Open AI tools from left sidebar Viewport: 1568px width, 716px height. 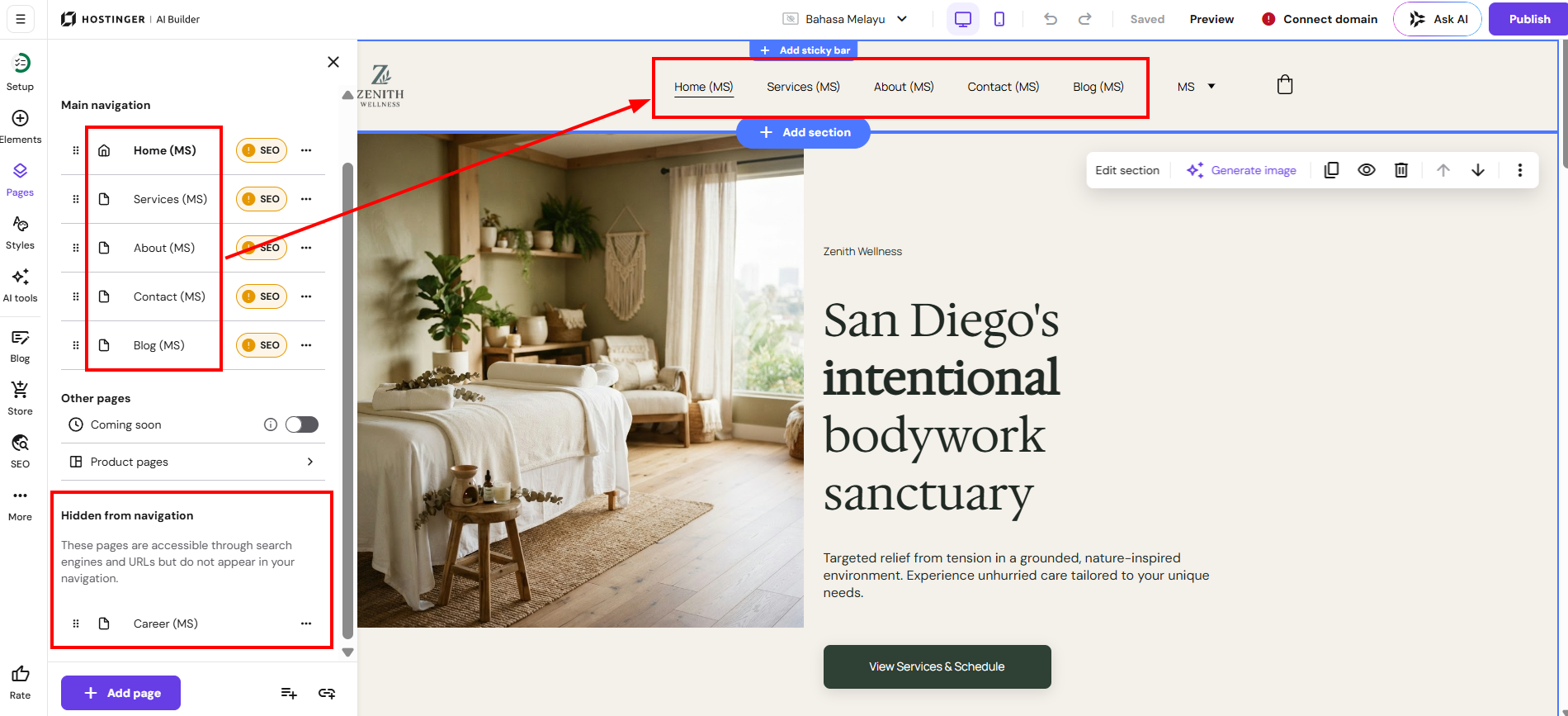(20, 286)
